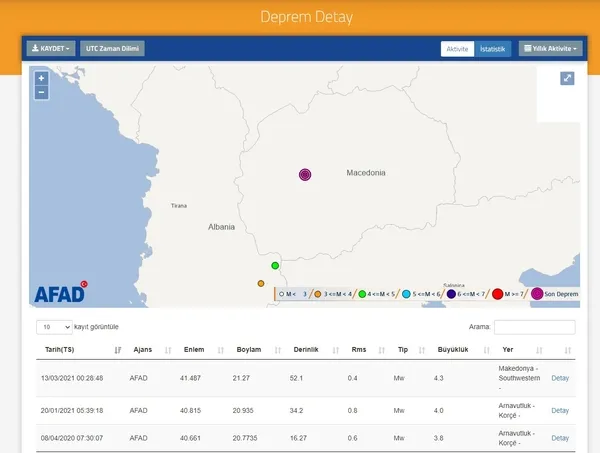Sort table by Ajans column
Screen dimensions: 600x453
pos(143,350)
